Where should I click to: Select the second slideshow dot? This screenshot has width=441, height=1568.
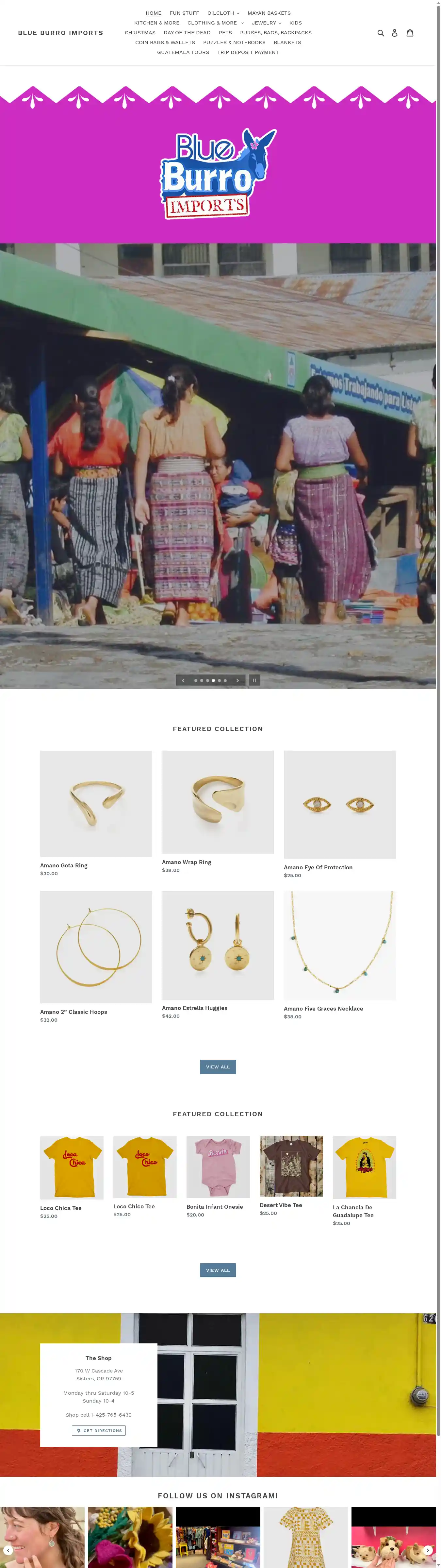pos(201,680)
